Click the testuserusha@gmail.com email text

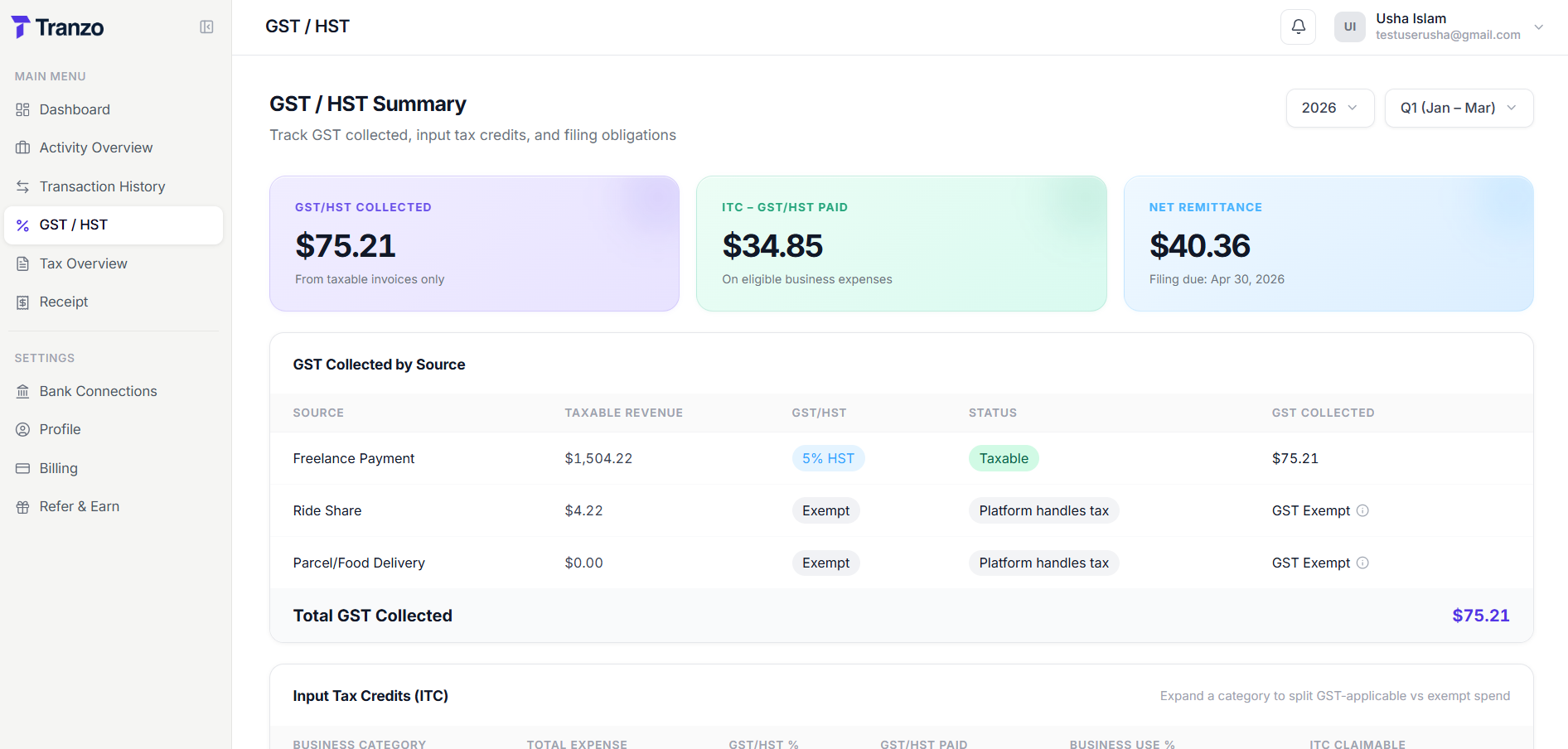[1448, 35]
